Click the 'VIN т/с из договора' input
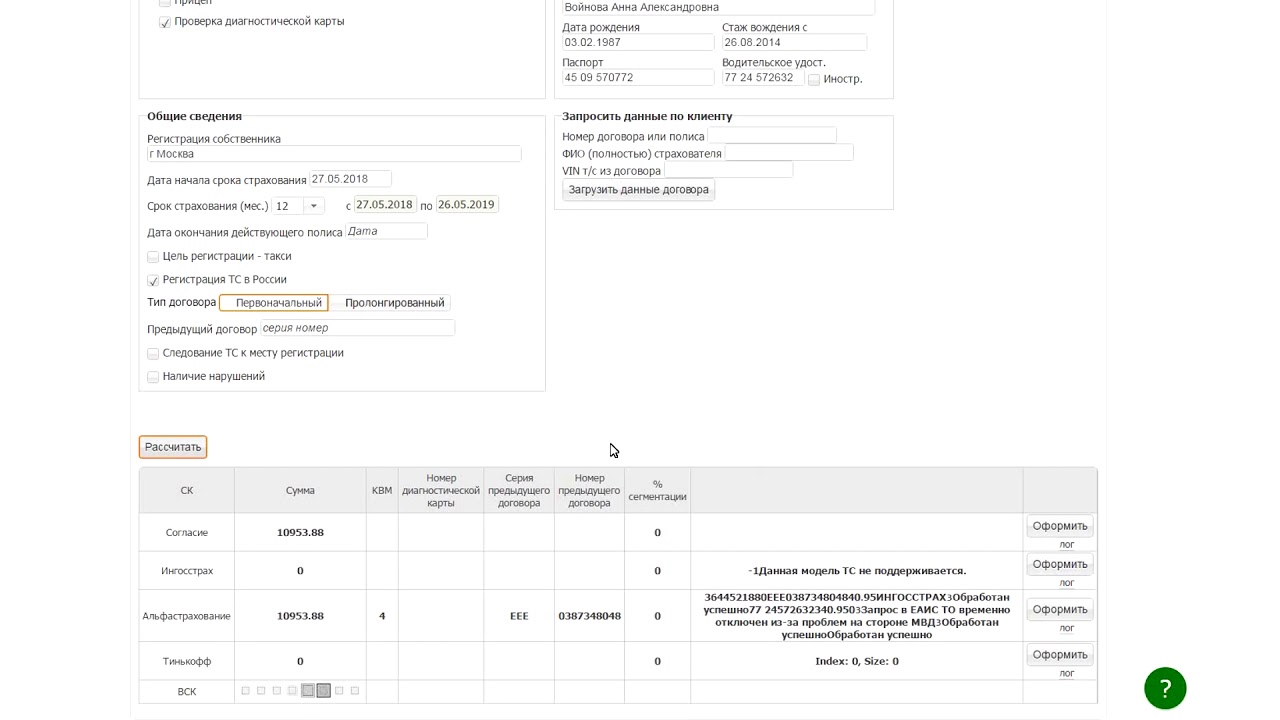Screen dimensions: 1280x720 (x=728, y=171)
